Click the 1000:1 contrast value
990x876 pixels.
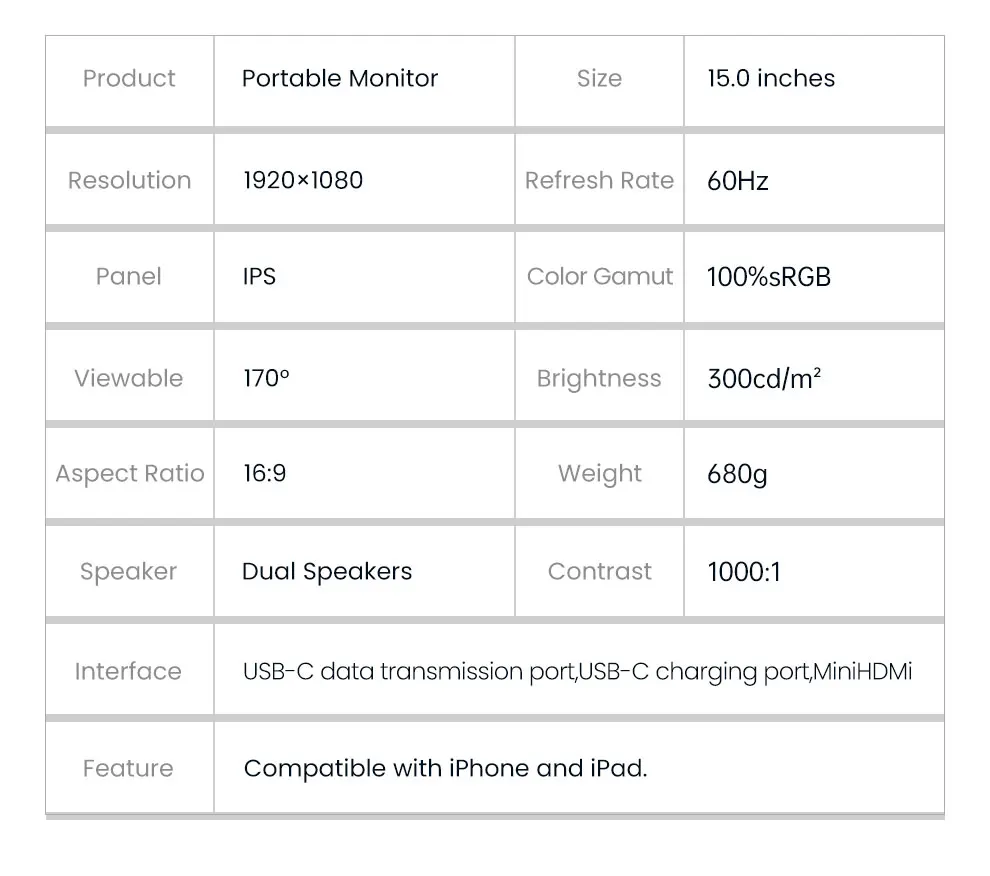coord(744,572)
